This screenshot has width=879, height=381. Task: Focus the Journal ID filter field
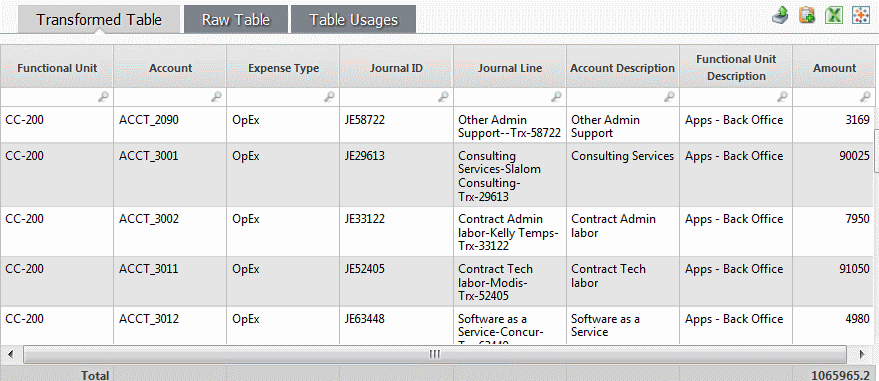(x=396, y=97)
